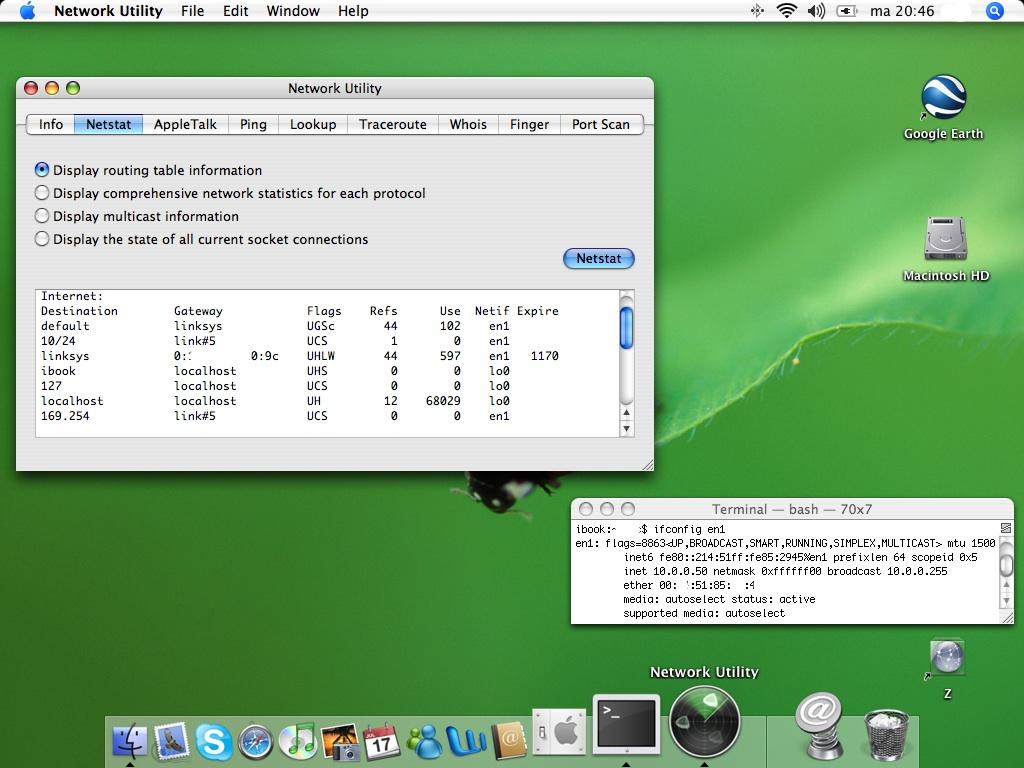
Task: Switch to the Info tab
Action: (x=50, y=124)
